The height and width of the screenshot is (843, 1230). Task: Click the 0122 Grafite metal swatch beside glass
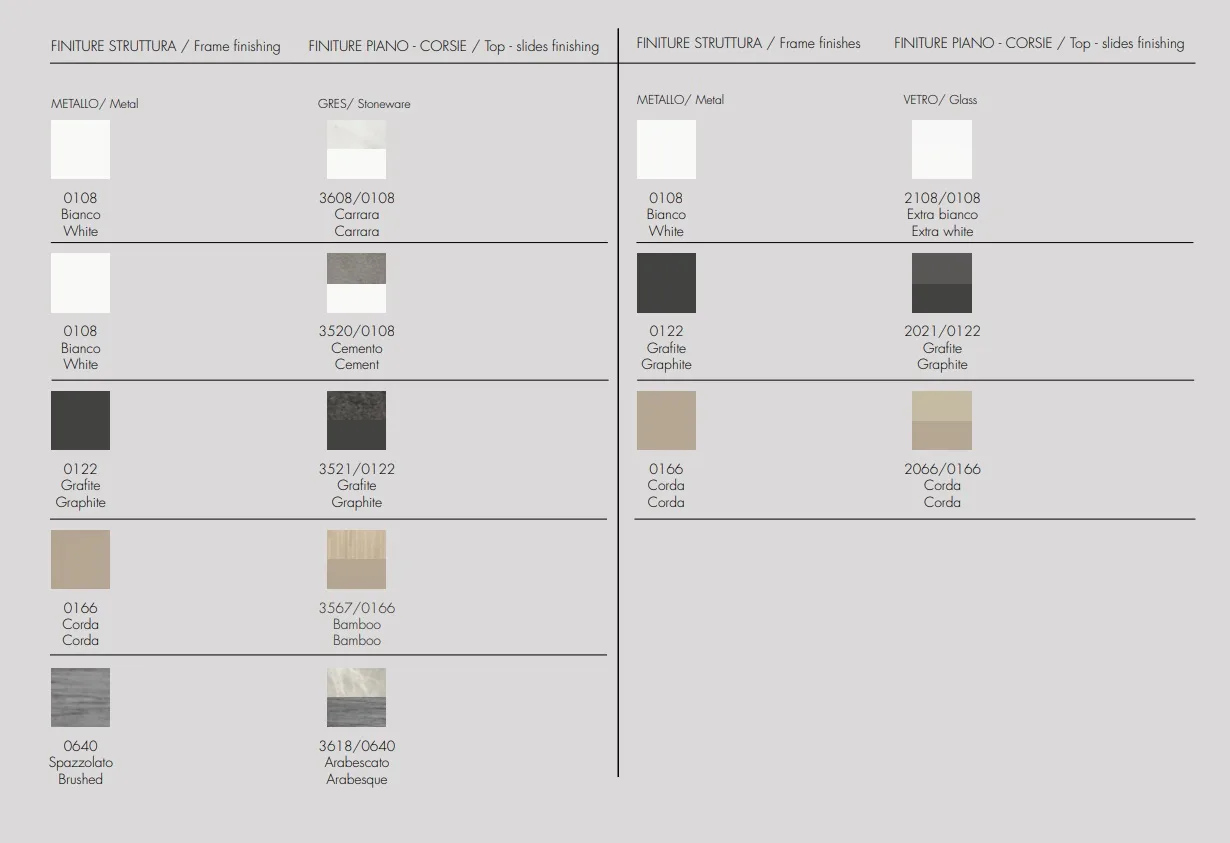(x=666, y=283)
